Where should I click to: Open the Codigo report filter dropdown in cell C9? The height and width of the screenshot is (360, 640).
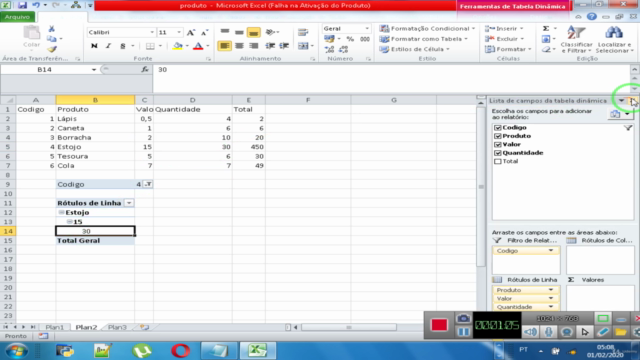pos(148,184)
